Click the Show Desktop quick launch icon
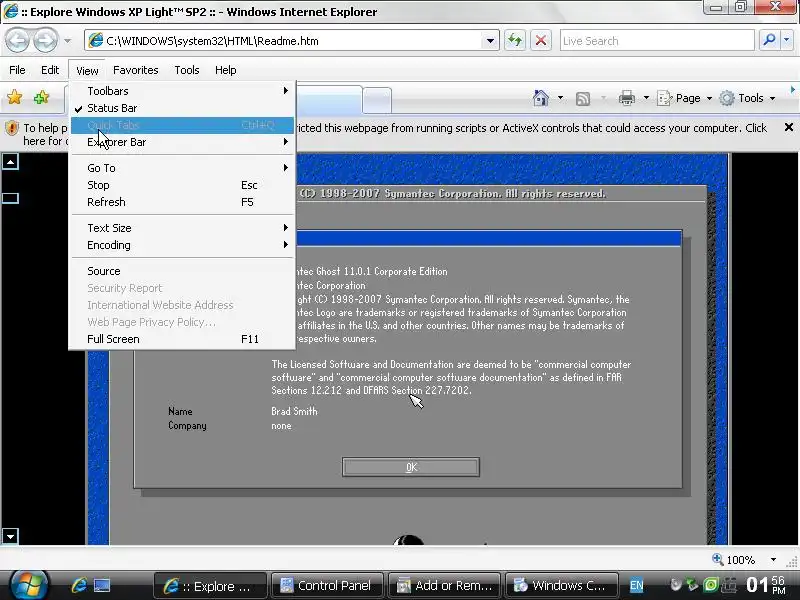 [102, 585]
